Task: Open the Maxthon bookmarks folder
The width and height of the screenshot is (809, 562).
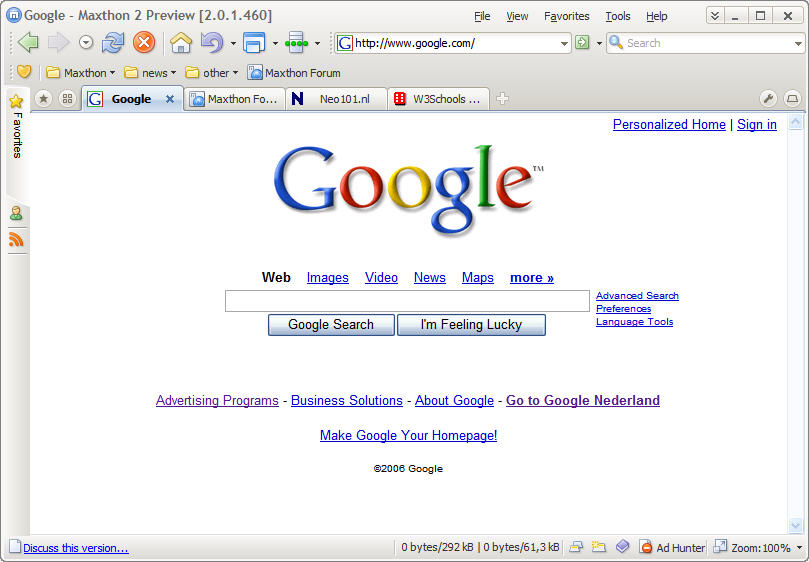Action: (80, 73)
